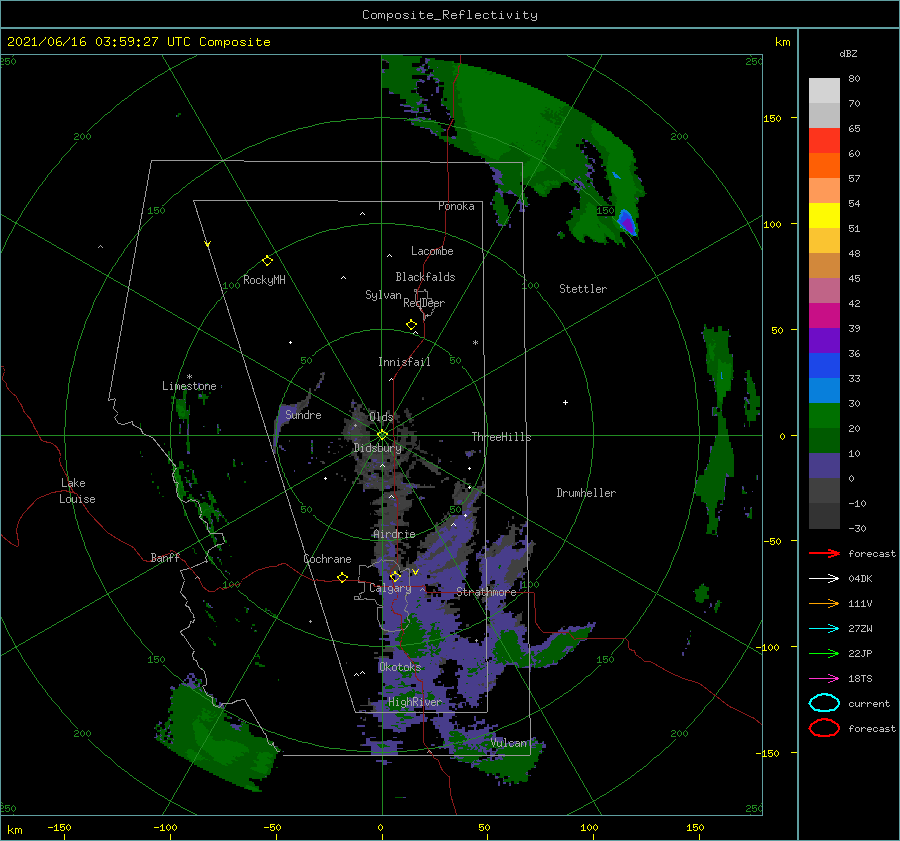Select the lightest gray swatch atop dBZ scale
This screenshot has width=900, height=841.
(x=824, y=91)
